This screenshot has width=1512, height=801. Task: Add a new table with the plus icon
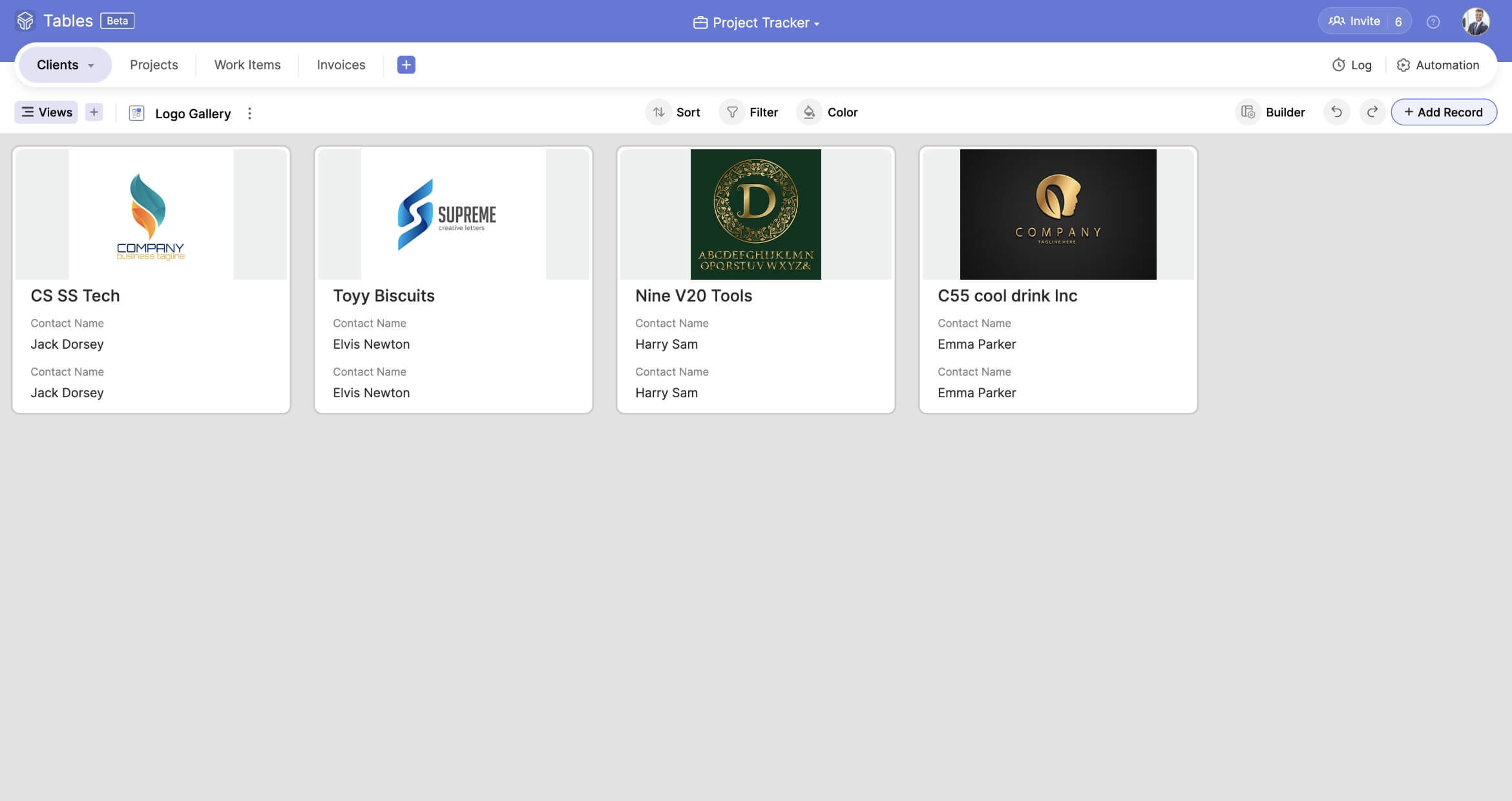[406, 65]
